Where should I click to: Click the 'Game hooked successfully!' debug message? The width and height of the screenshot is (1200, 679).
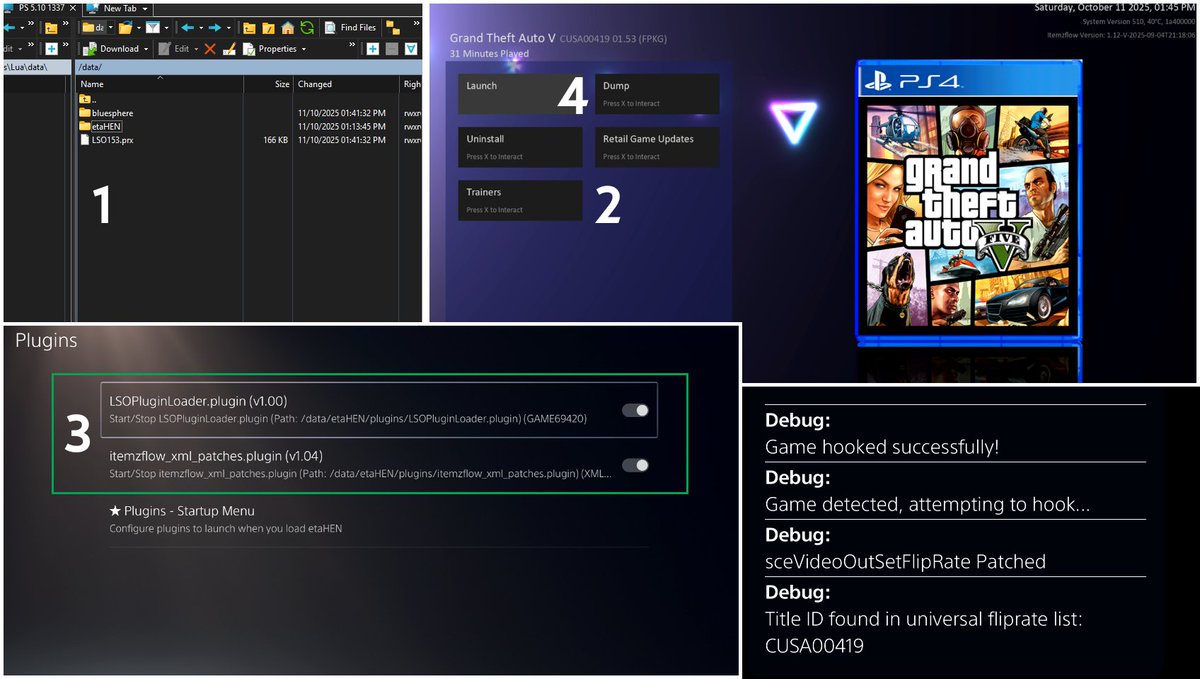point(882,447)
